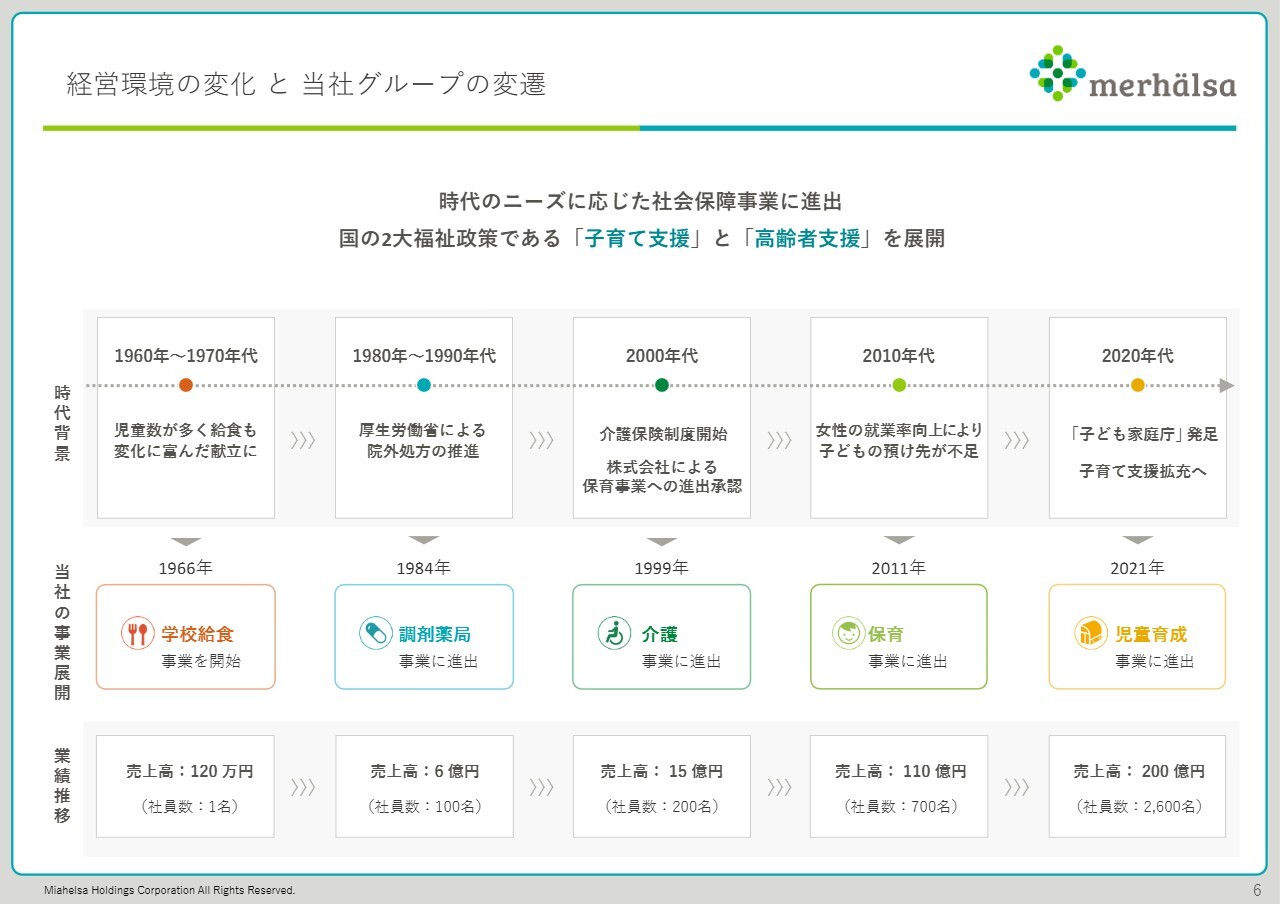Click the 「子ども家庭庁」発足 text

(x=1143, y=435)
